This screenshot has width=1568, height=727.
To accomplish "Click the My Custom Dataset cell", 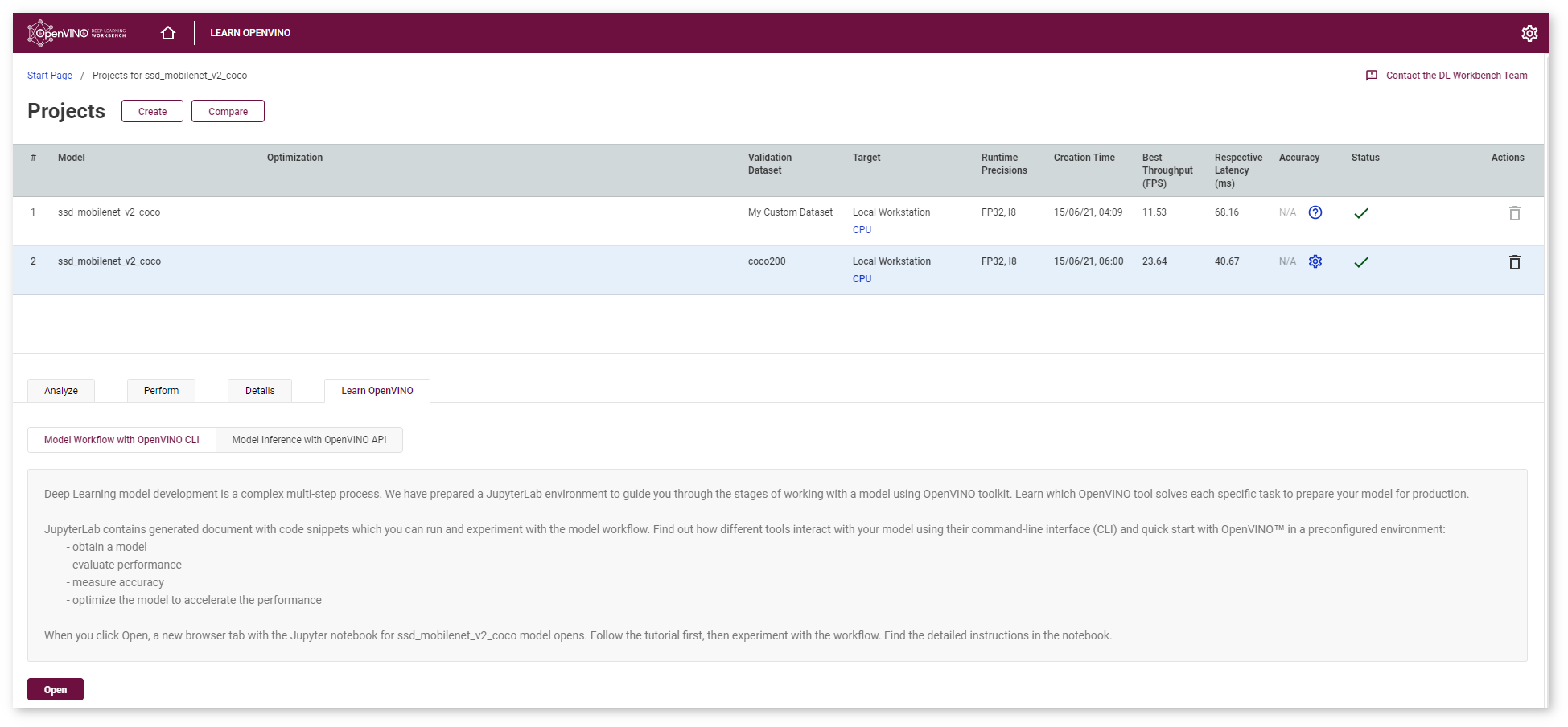I will click(790, 212).
